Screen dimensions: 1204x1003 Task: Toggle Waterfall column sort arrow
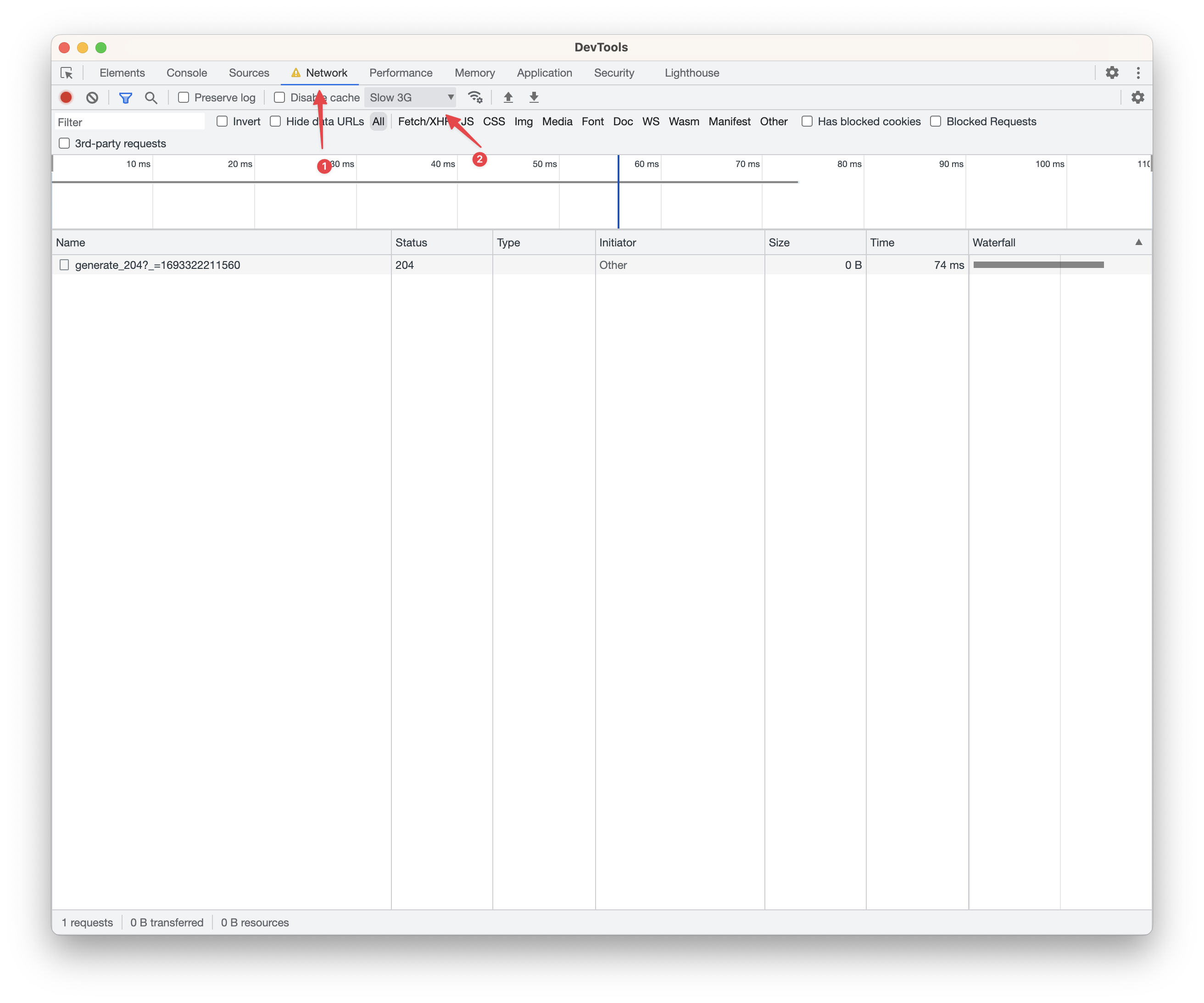coord(1138,243)
